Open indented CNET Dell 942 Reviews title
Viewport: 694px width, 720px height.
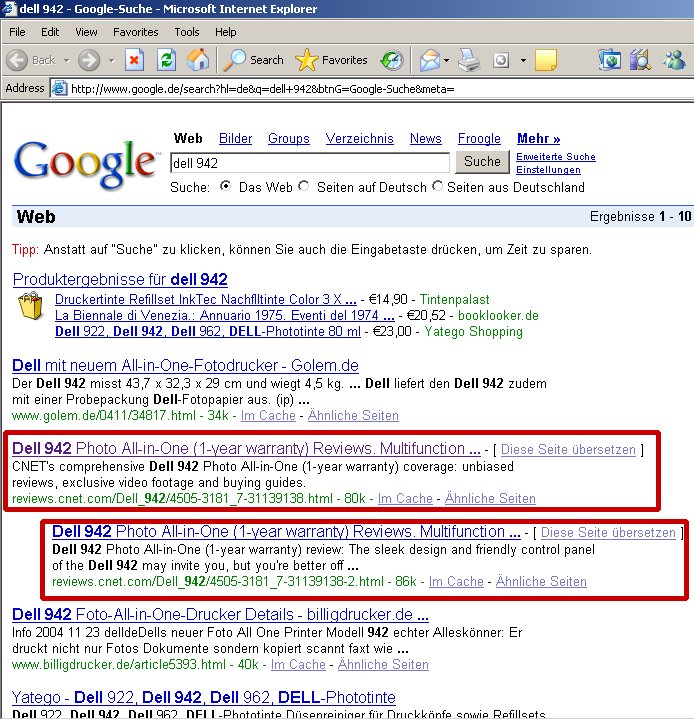click(x=286, y=532)
